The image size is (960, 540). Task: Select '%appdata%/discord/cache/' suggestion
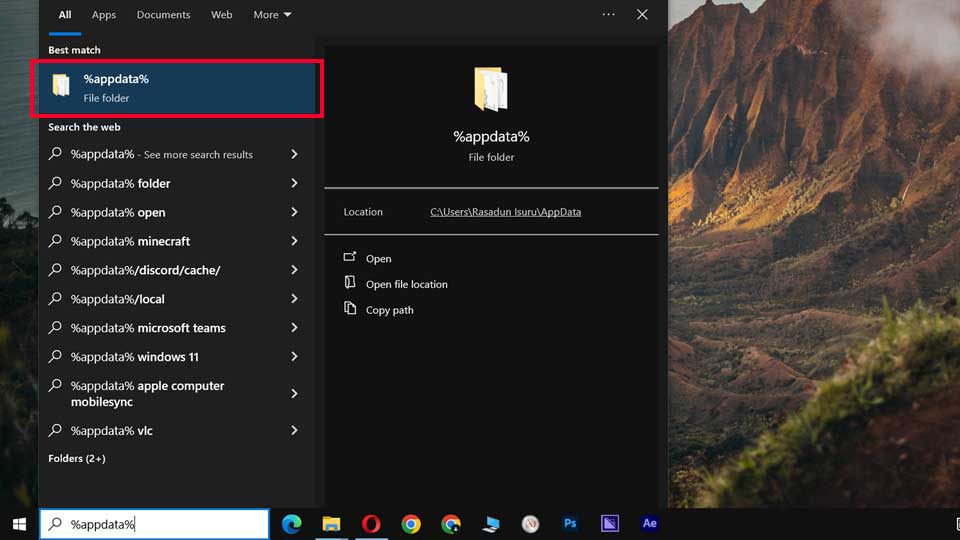(177, 269)
